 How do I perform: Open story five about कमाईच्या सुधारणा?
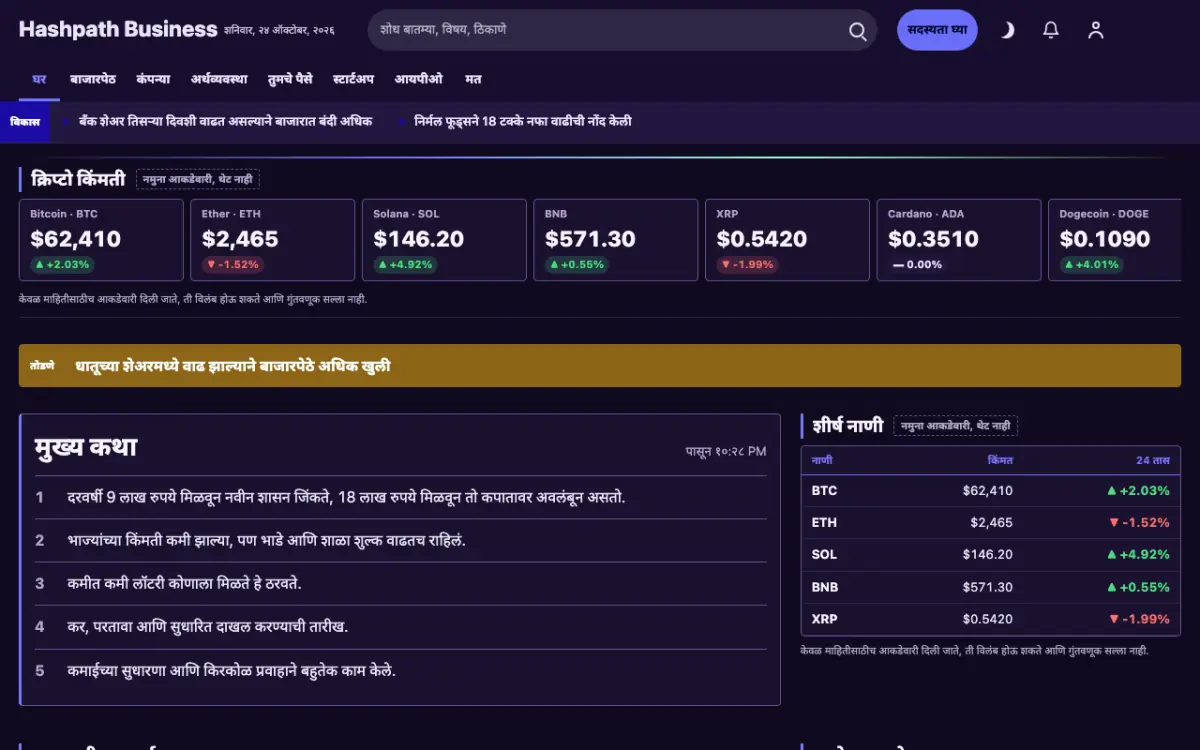231,670
